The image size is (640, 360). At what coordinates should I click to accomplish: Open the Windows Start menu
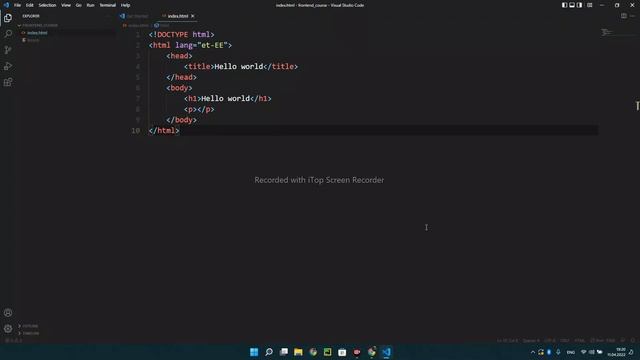click(x=254, y=352)
